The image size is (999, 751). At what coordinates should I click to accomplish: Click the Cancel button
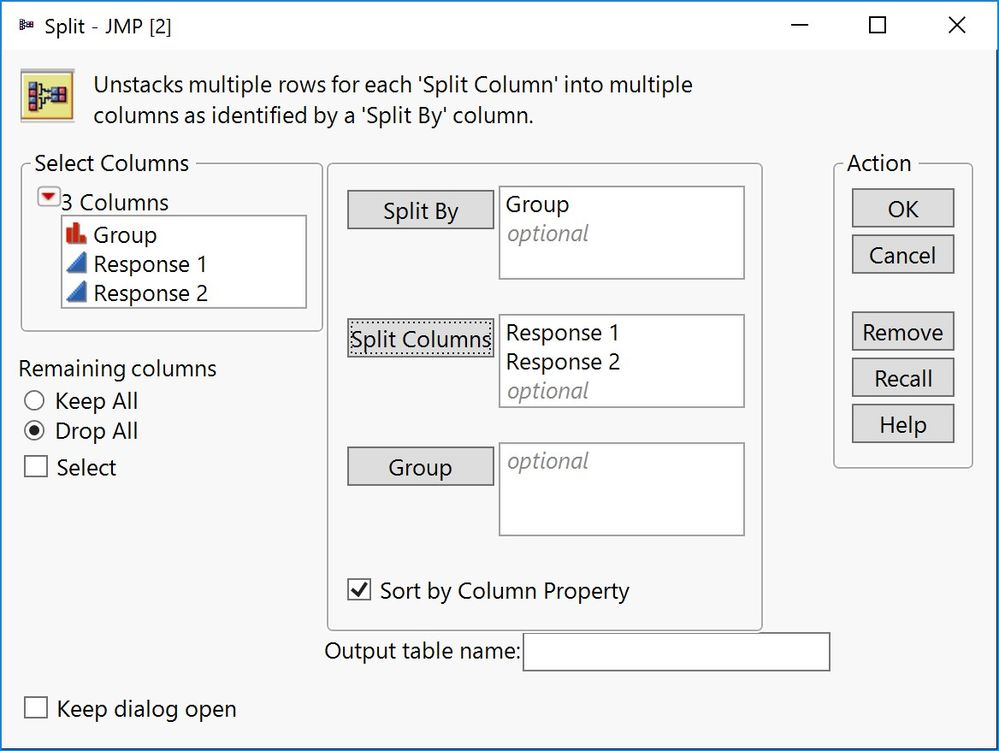(x=902, y=255)
